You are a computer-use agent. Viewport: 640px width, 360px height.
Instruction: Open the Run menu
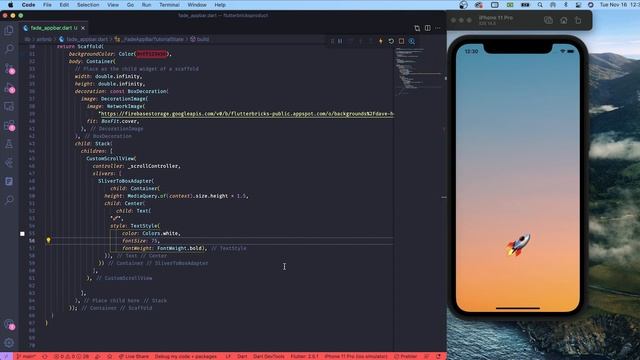pyautogui.click(x=146, y=5)
